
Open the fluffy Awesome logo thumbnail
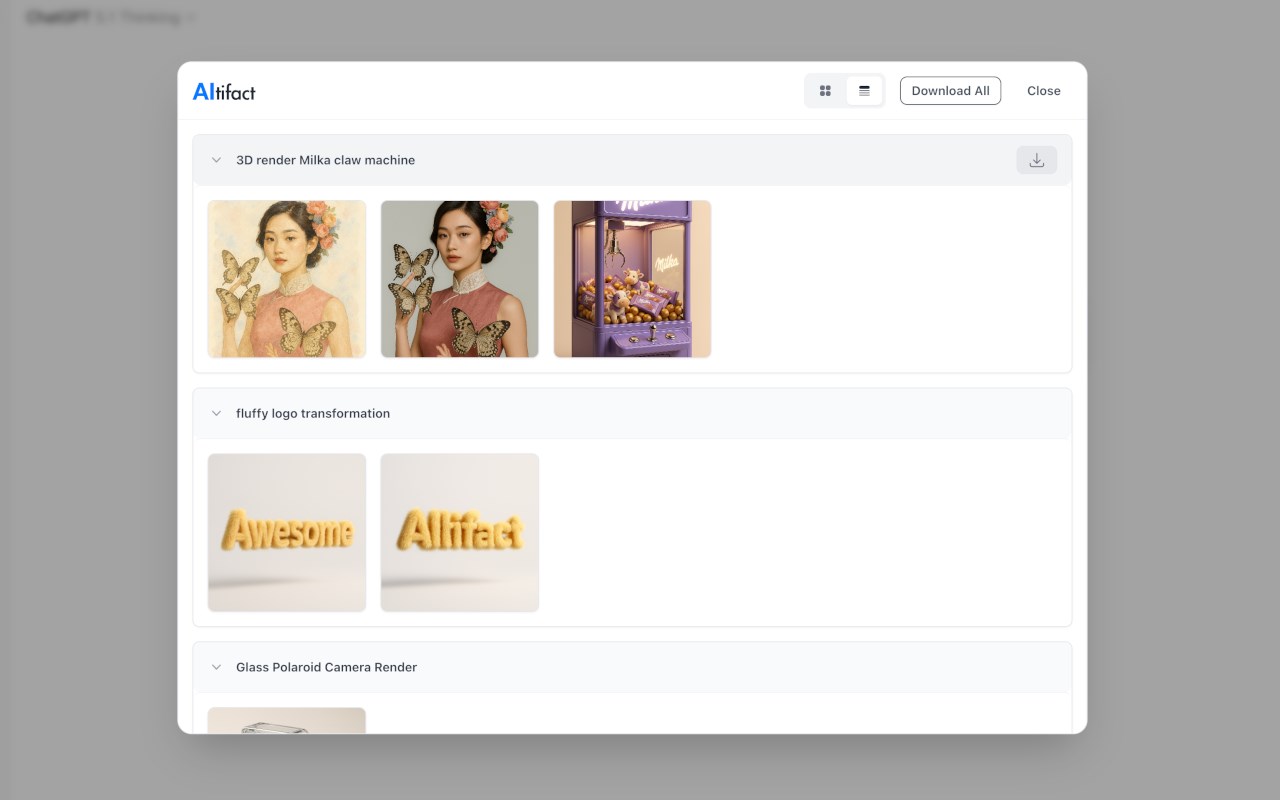pyautogui.click(x=287, y=532)
